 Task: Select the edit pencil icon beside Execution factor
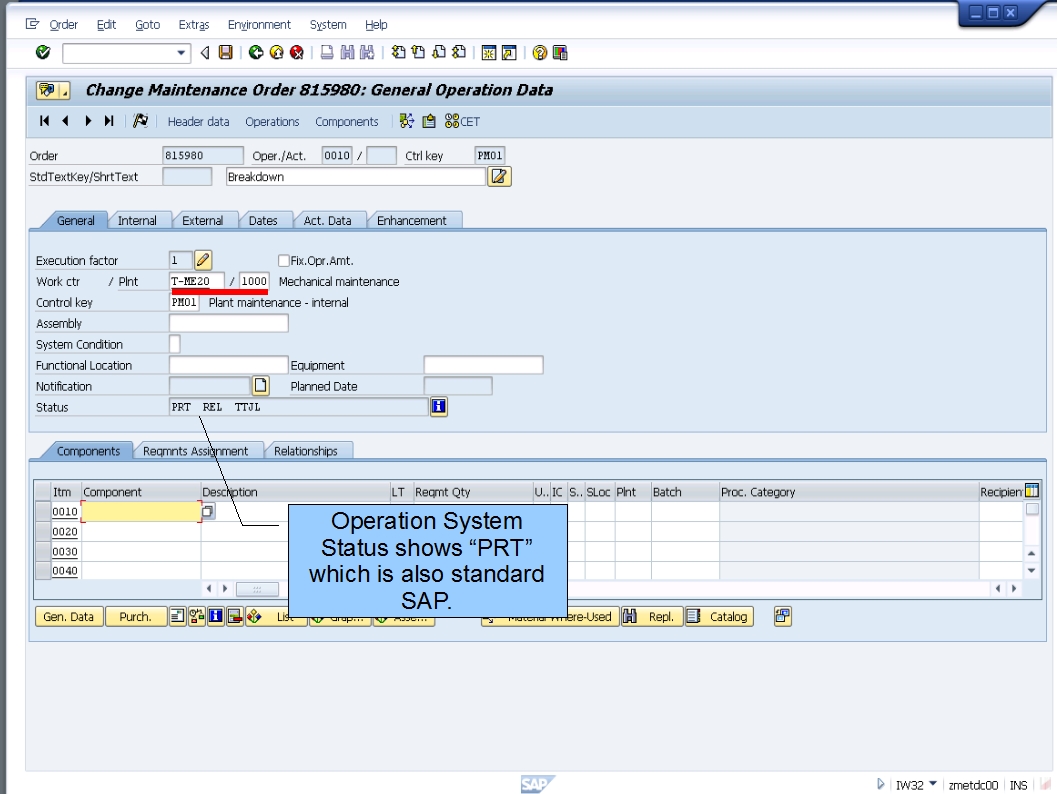point(200,259)
